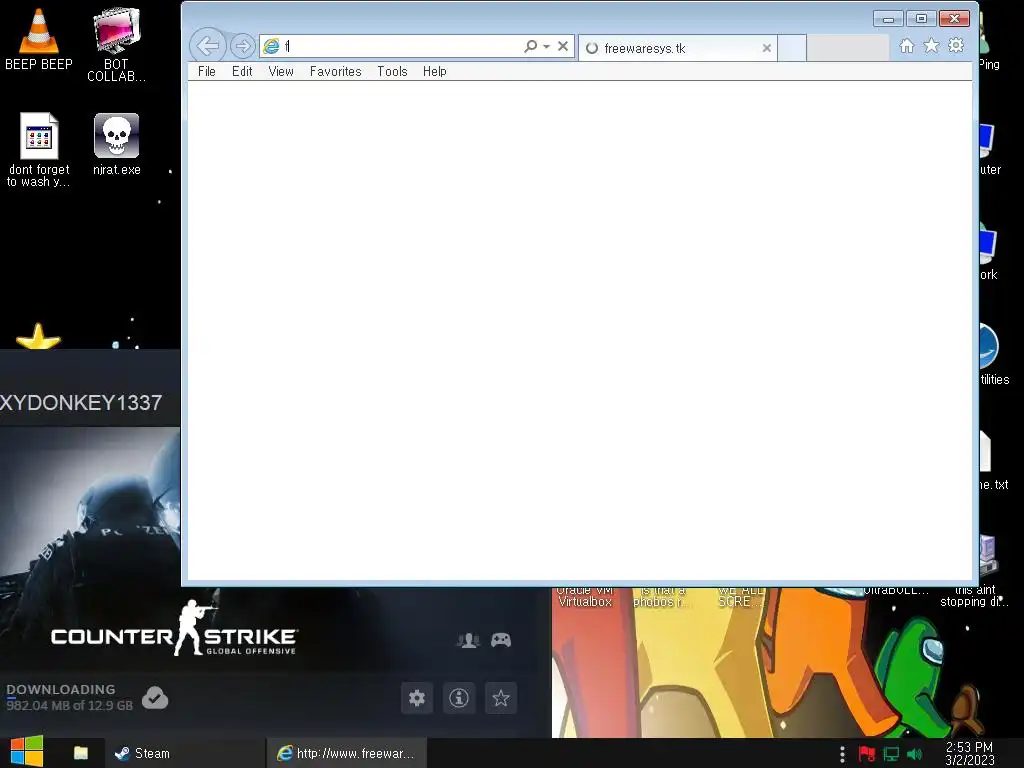This screenshot has height=768, width=1024.
Task: Select the BOT COLLAB desktop icon
Action: [x=116, y=44]
